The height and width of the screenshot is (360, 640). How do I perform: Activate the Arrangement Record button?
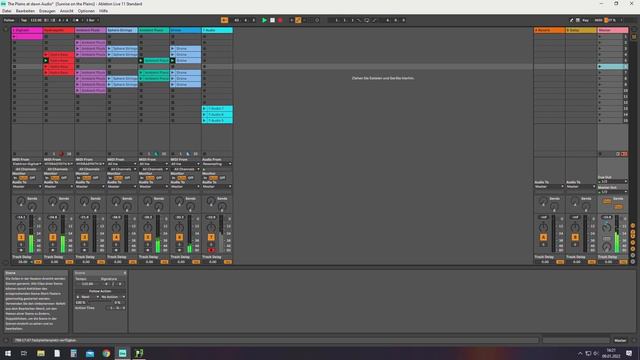(x=280, y=20)
